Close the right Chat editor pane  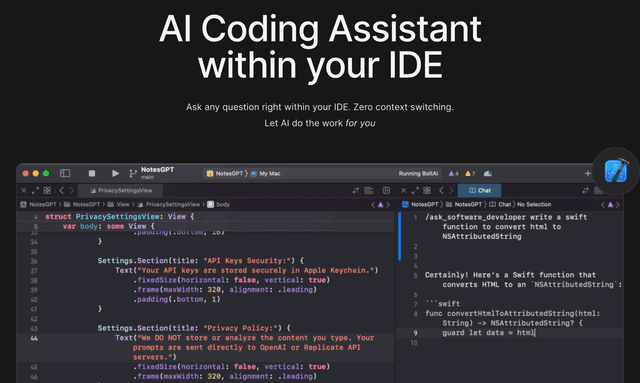point(403,190)
